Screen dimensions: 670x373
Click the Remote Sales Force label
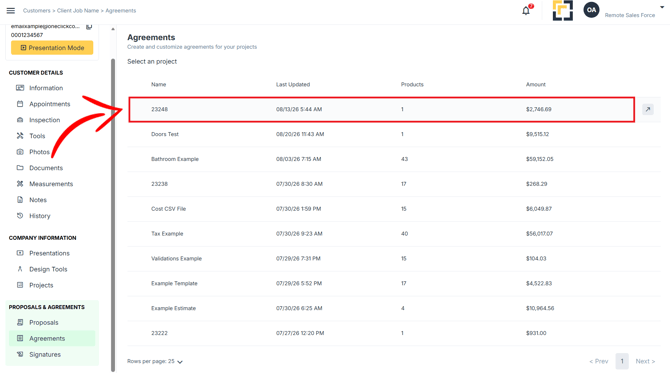pos(630,15)
